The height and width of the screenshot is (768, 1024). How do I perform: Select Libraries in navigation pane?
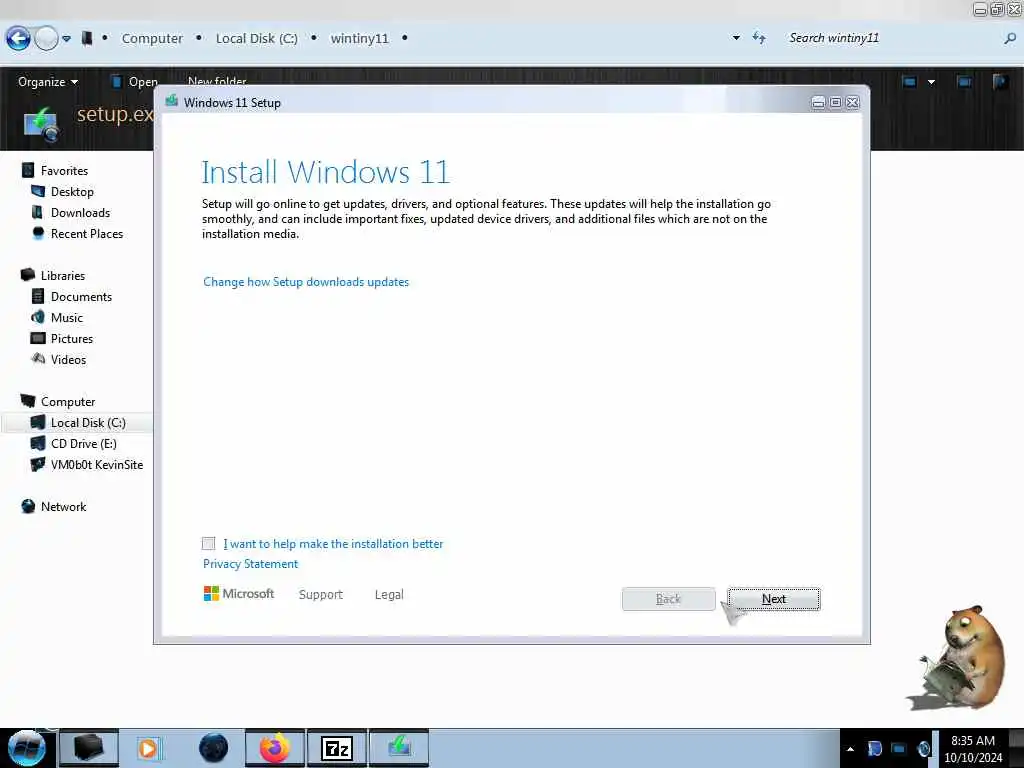[63, 276]
